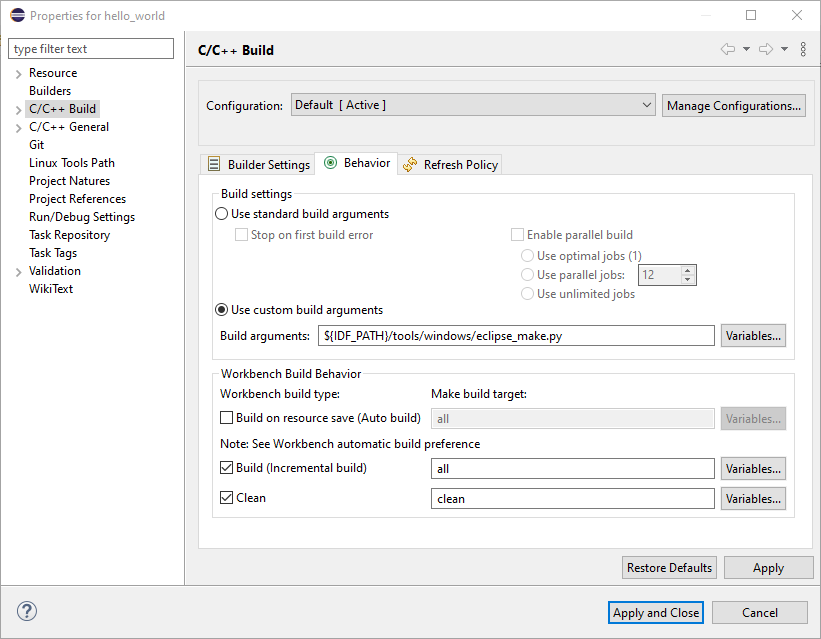Click the Refresh Policy tab icon
Viewport: 821px width, 639px height.
click(410, 164)
